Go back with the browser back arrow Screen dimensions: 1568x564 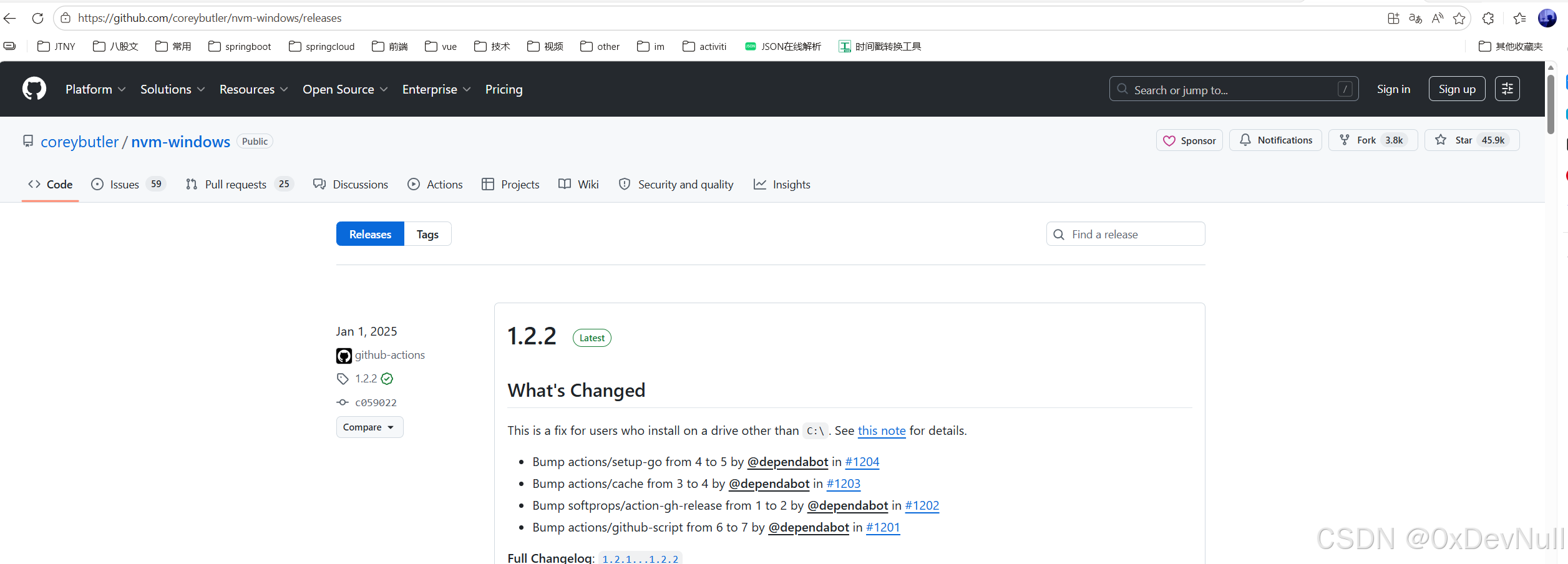click(x=10, y=18)
